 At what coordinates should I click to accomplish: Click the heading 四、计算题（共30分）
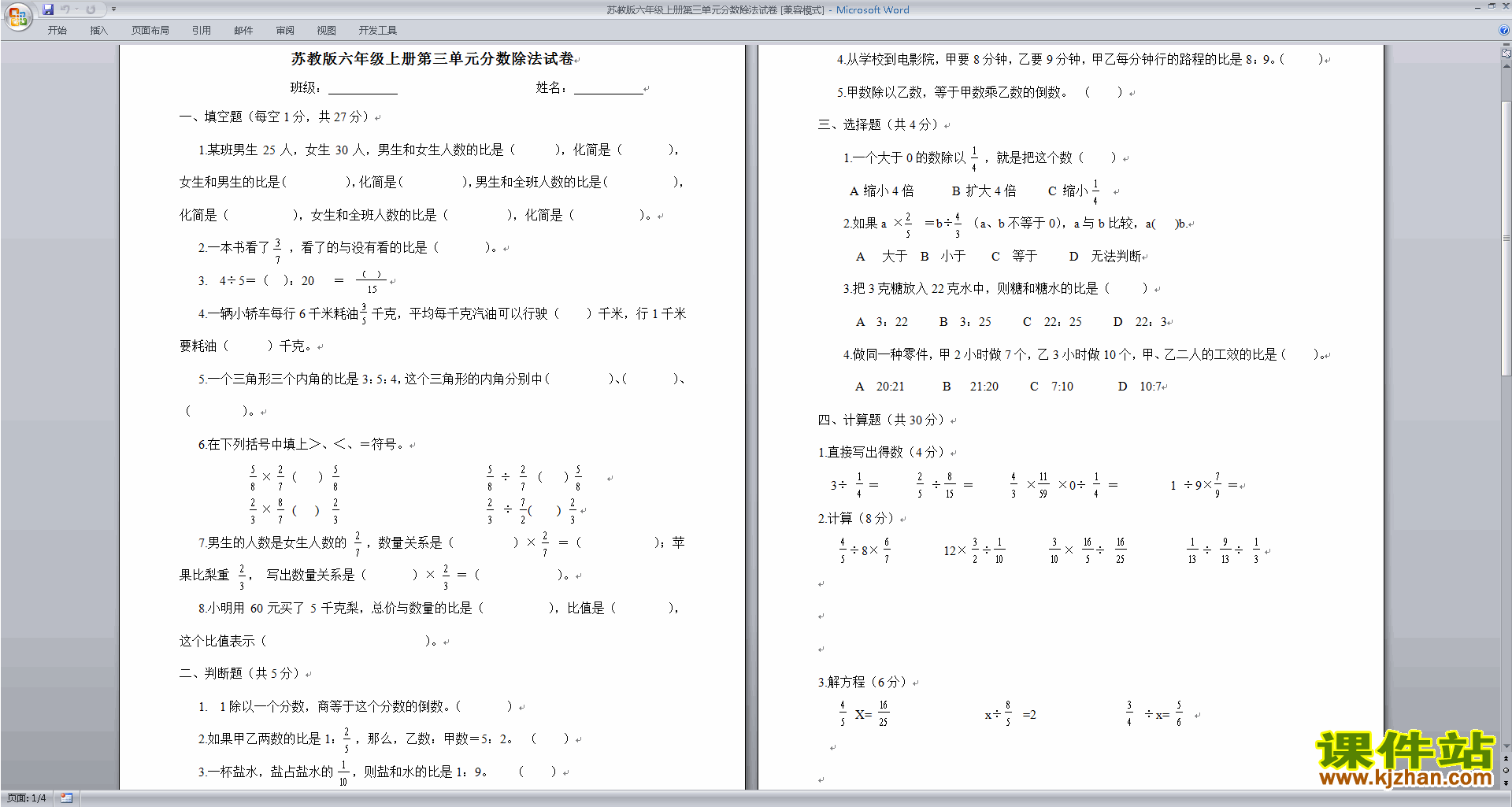pyautogui.click(x=881, y=420)
